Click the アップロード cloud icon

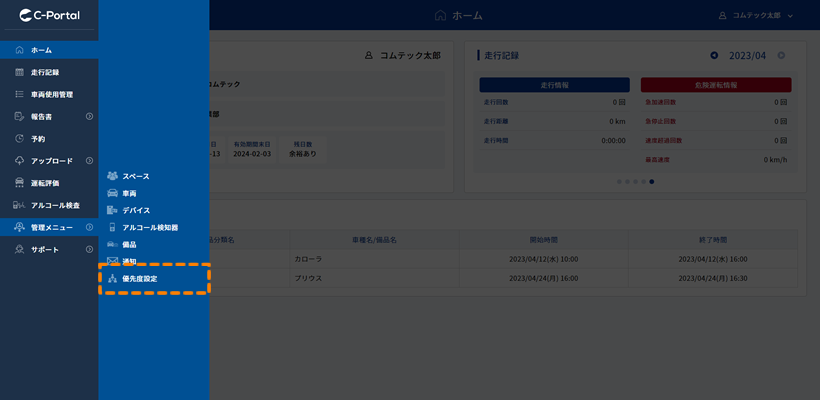click(19, 161)
